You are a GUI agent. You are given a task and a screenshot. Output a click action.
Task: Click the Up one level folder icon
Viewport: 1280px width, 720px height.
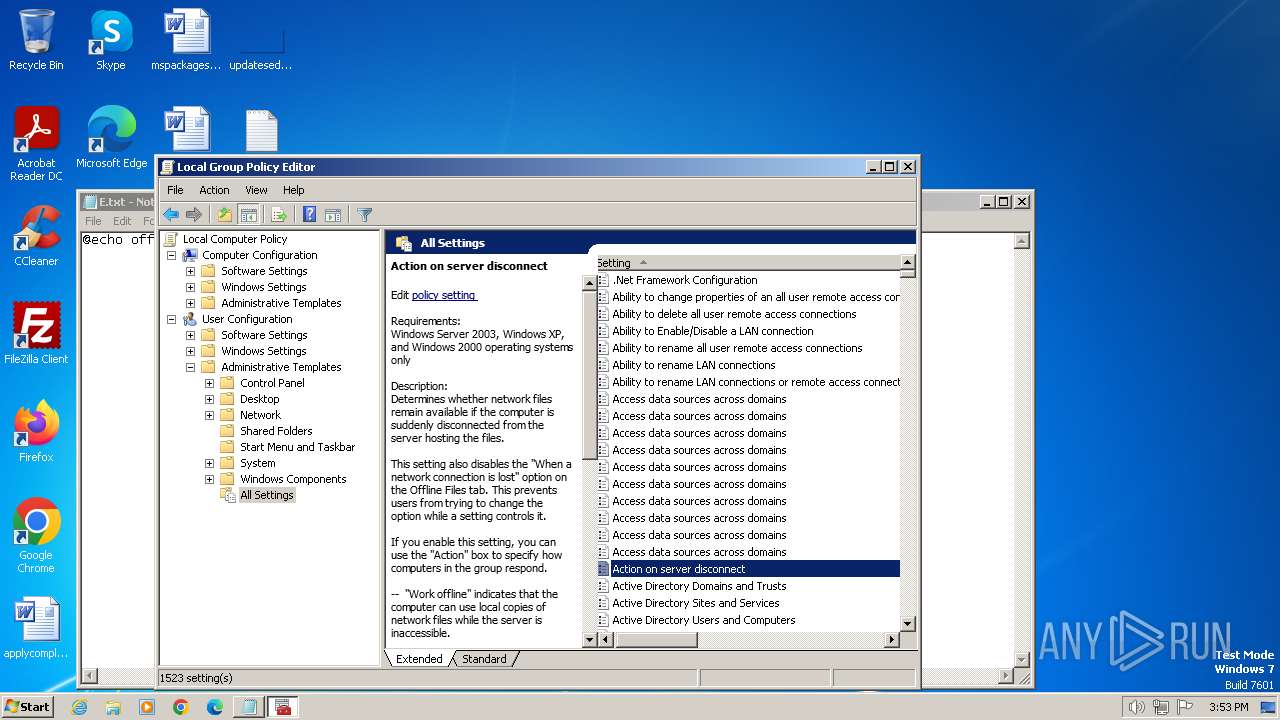tap(225, 214)
